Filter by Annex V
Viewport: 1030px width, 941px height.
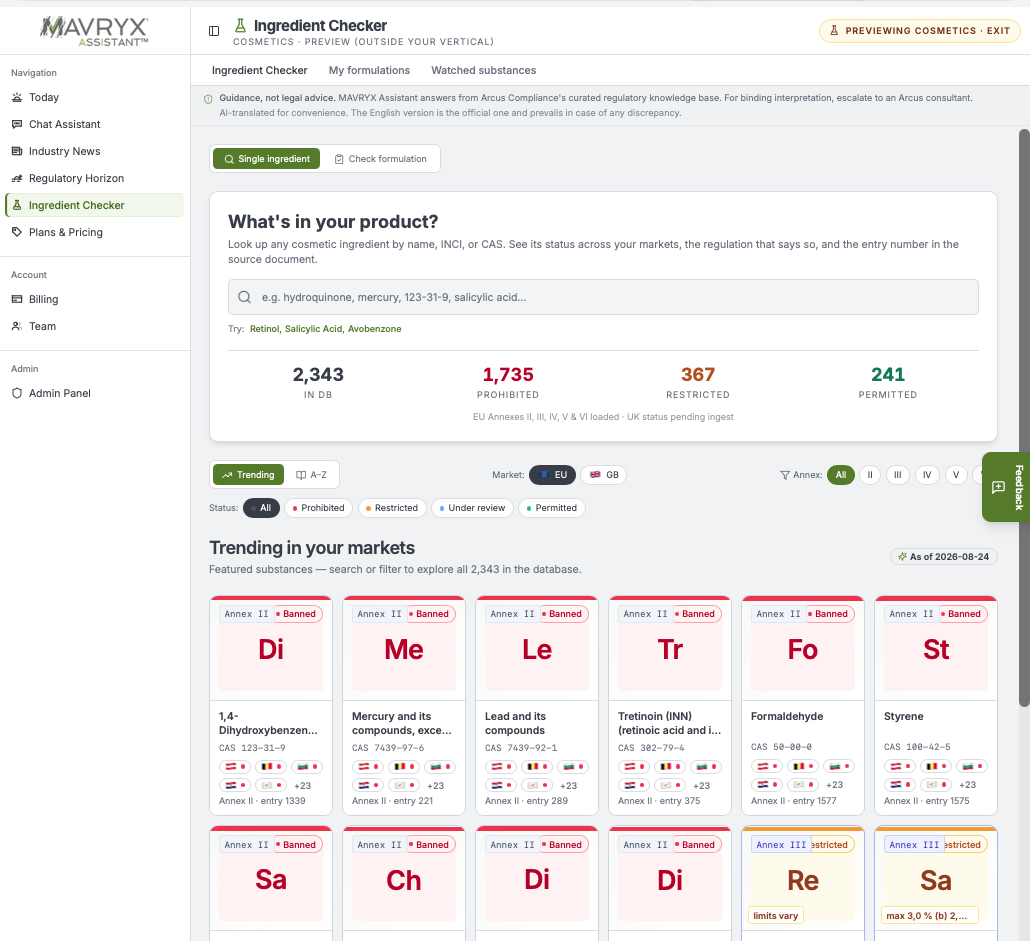956,475
